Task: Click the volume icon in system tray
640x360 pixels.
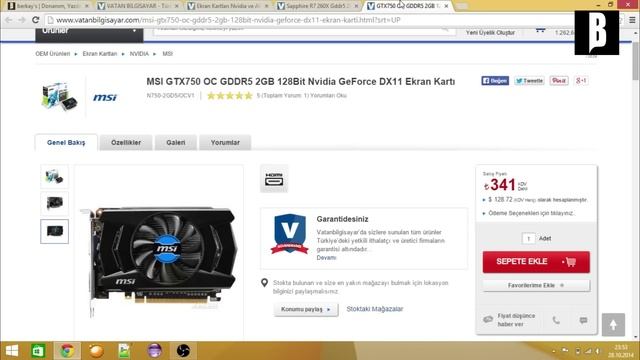Action: point(597,351)
